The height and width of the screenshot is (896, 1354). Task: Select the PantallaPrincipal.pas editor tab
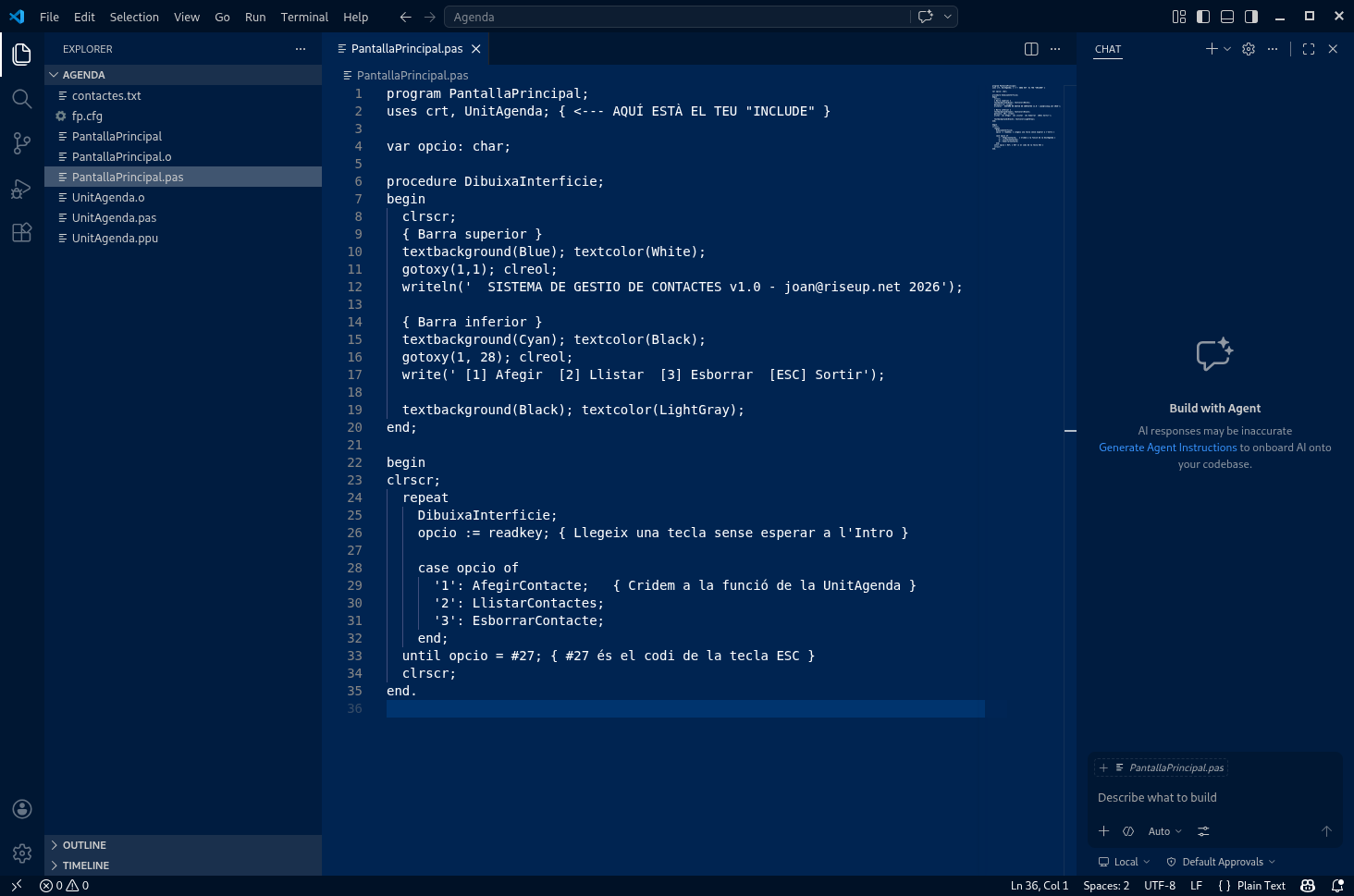pyautogui.click(x=407, y=49)
